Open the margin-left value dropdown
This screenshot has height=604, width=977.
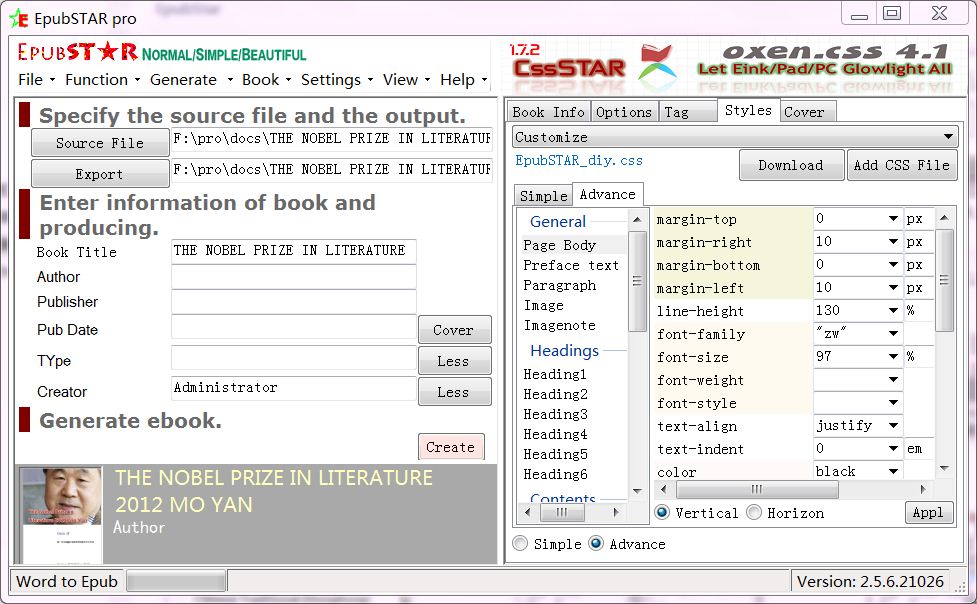(x=893, y=288)
